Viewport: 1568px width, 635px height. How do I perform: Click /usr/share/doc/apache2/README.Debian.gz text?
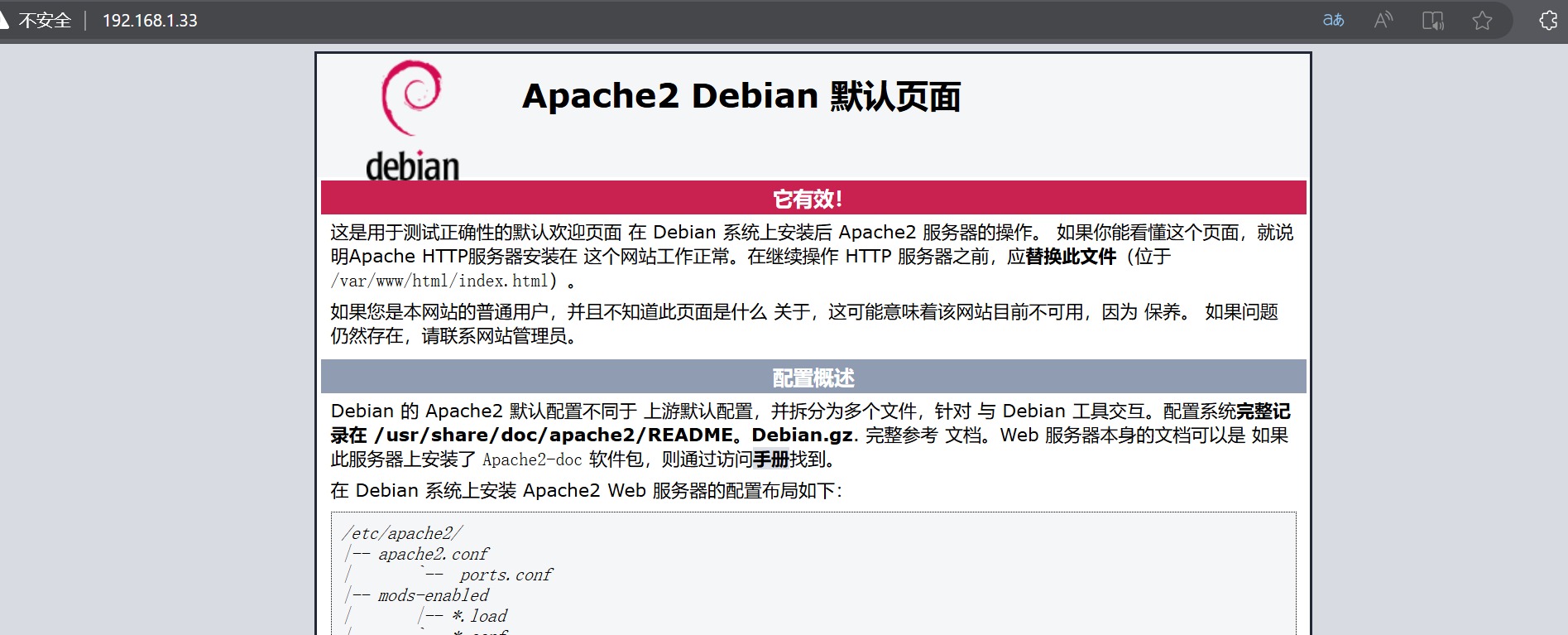[x=614, y=435]
